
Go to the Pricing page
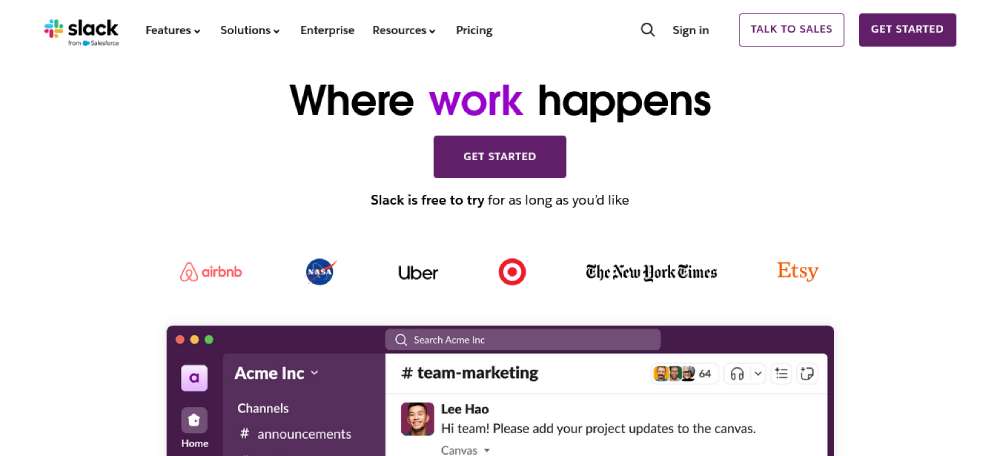point(474,30)
